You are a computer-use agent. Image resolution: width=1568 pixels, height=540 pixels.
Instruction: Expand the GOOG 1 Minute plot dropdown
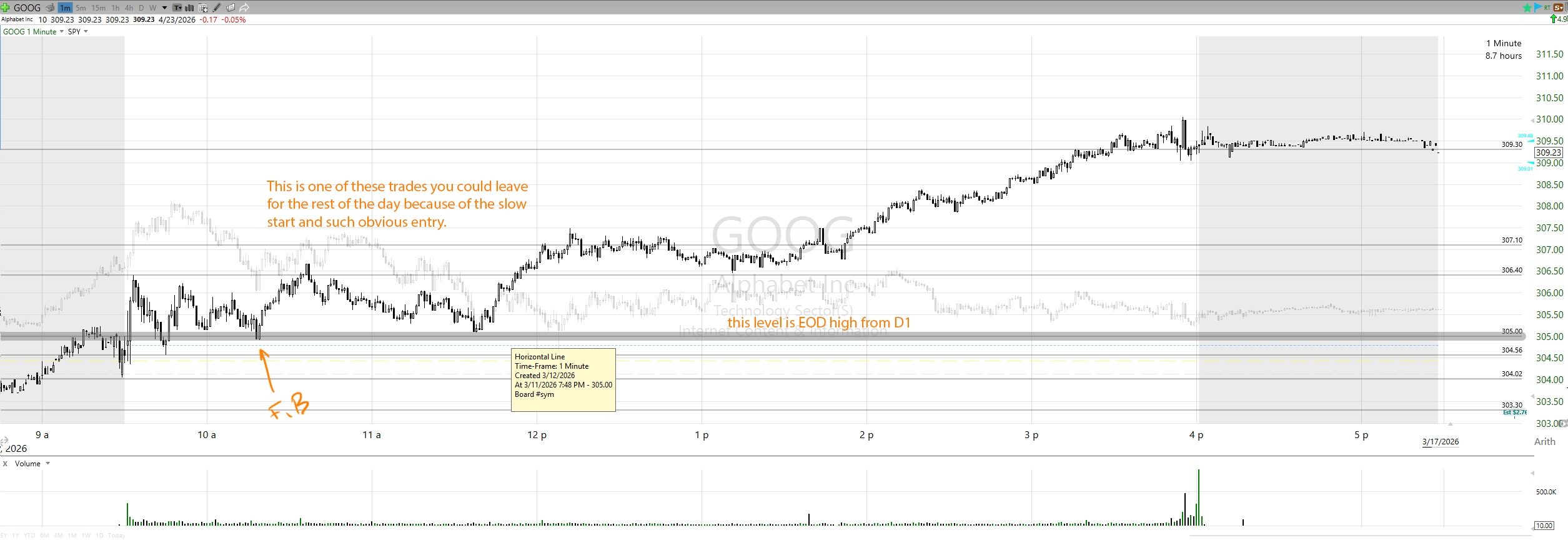point(61,32)
